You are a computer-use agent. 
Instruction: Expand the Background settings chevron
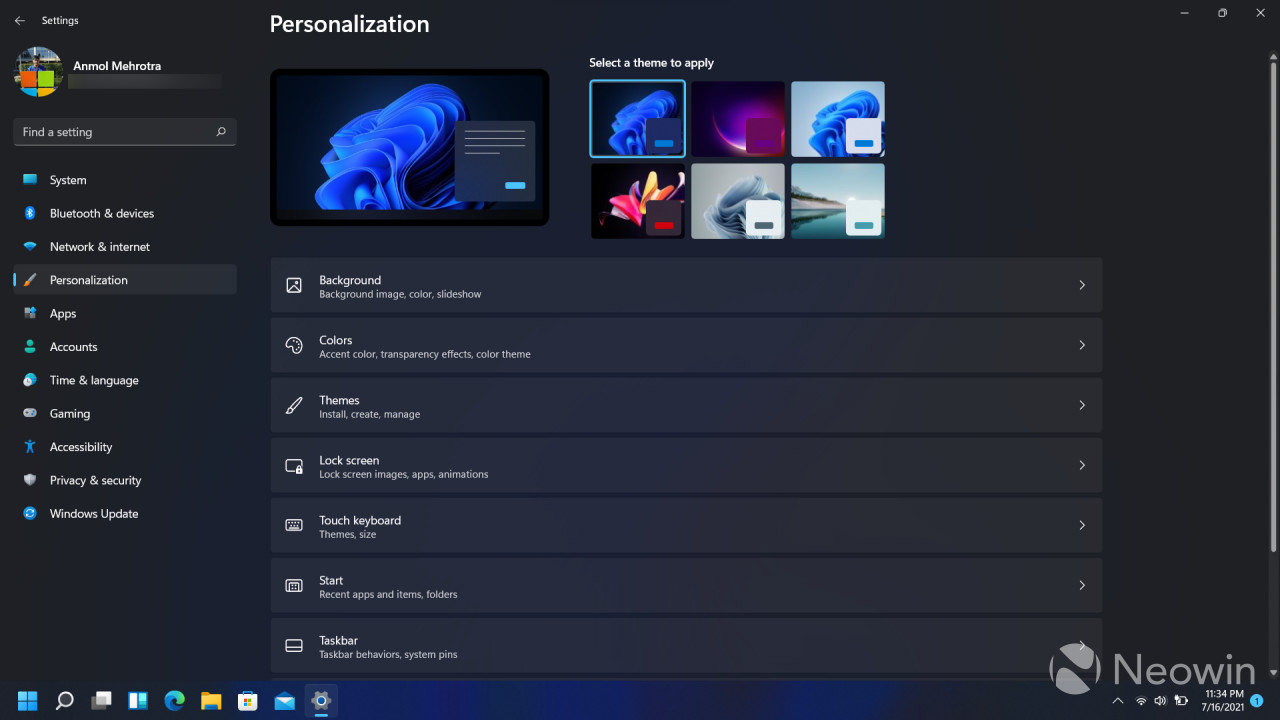tap(1082, 285)
